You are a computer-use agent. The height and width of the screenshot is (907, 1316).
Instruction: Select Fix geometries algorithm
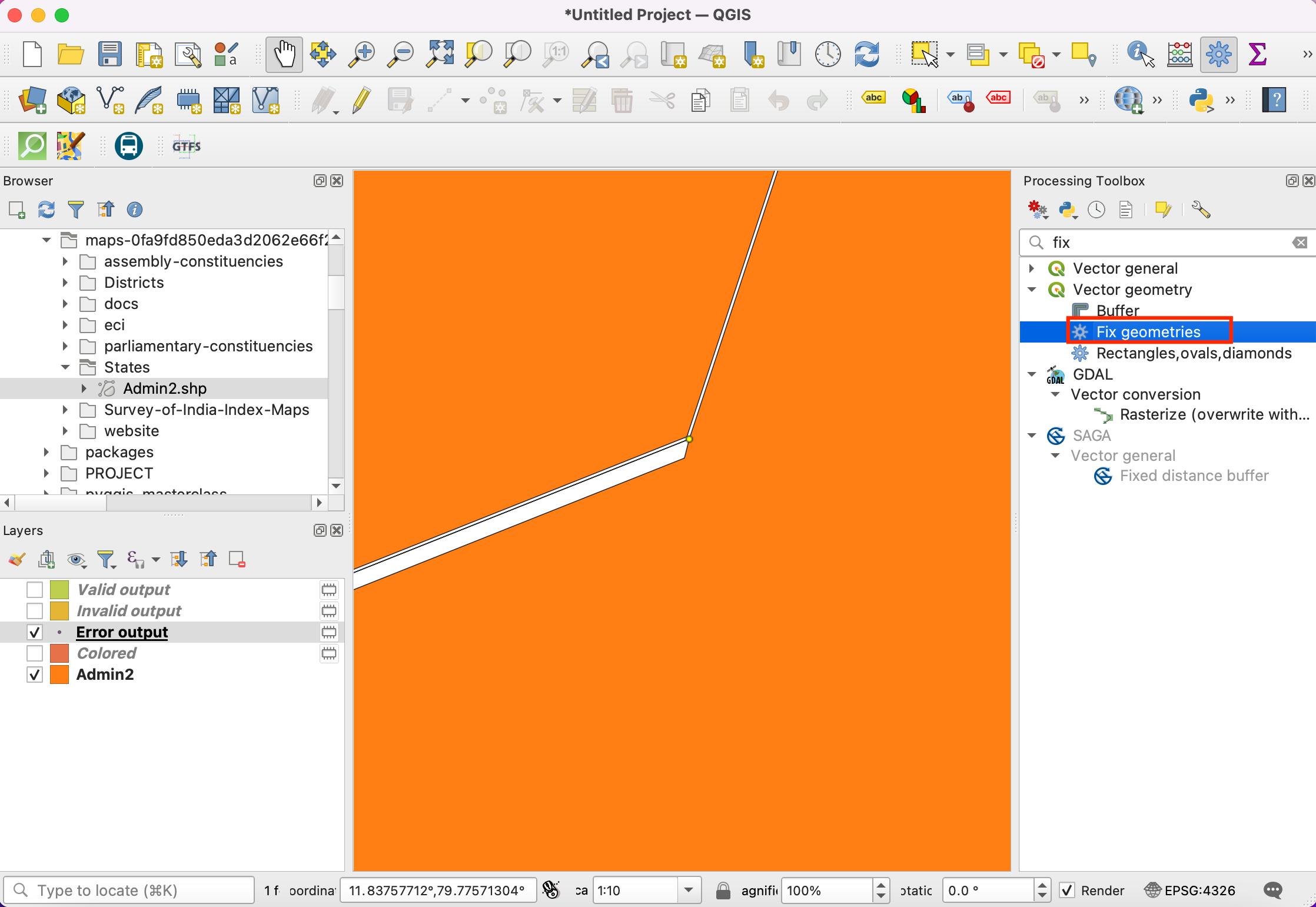(1148, 332)
